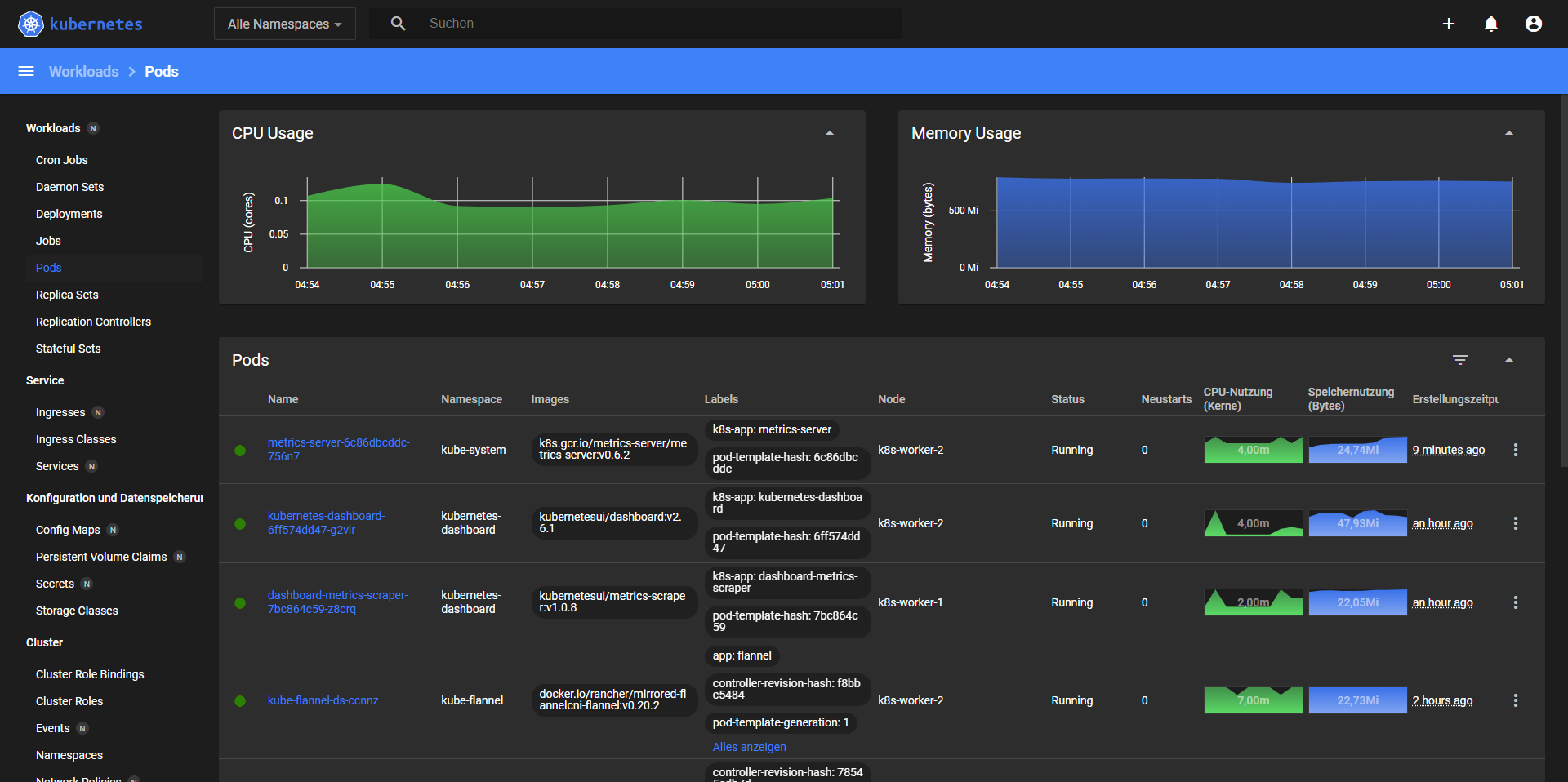Click the N badge next to Secrets
Viewport: 1568px width, 782px height.
click(x=87, y=584)
